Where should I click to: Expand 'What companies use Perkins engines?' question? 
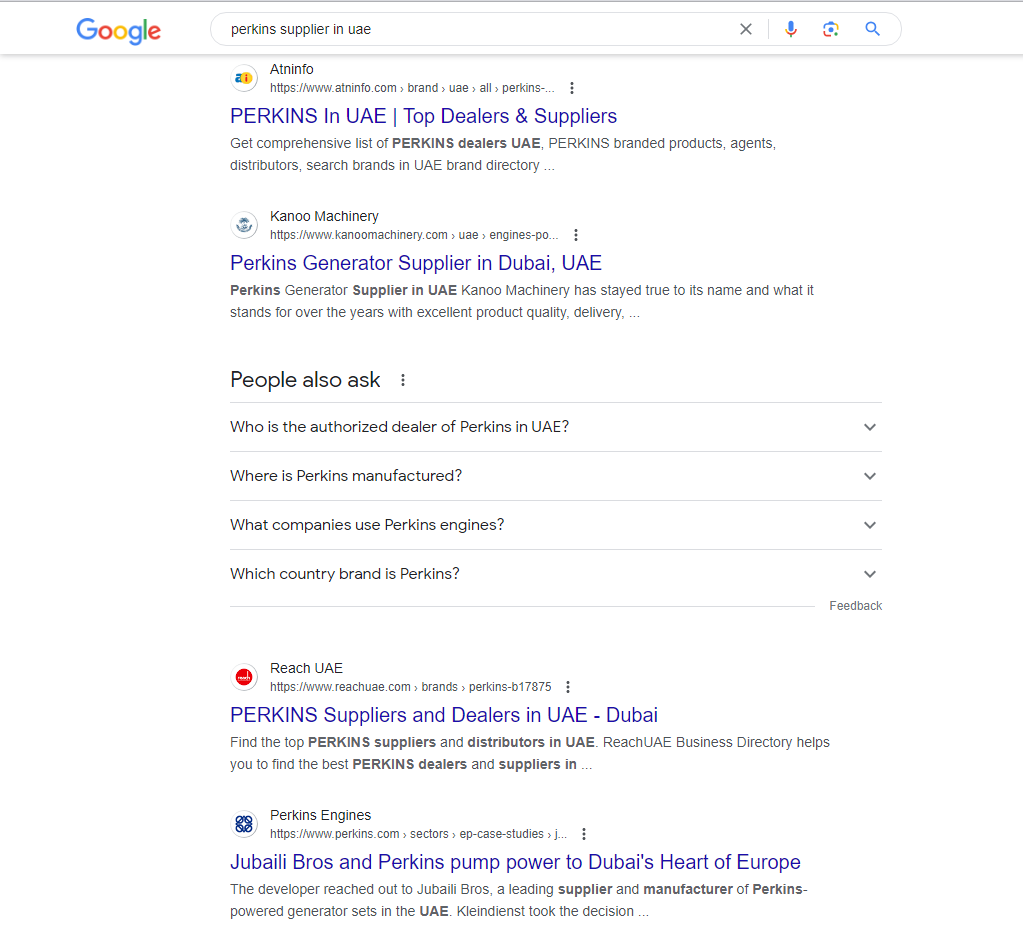coord(556,525)
